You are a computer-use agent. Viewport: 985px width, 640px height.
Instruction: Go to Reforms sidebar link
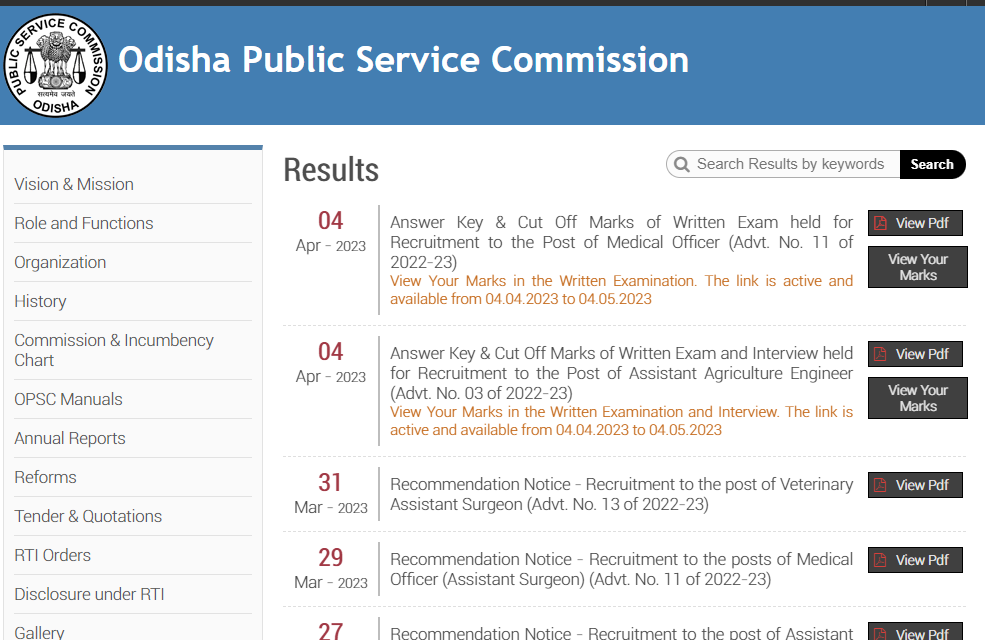click(45, 477)
